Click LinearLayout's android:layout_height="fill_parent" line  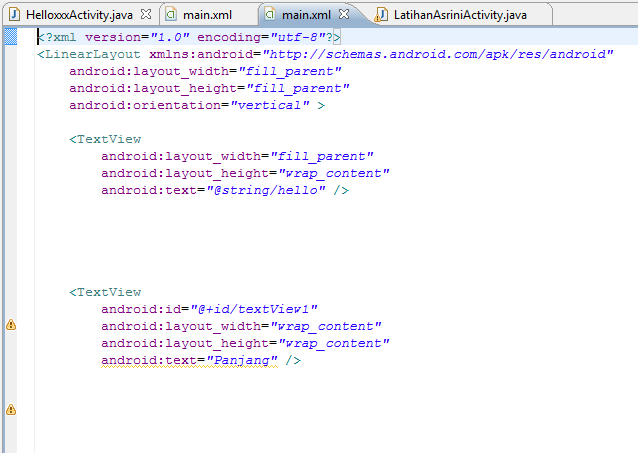(x=209, y=88)
